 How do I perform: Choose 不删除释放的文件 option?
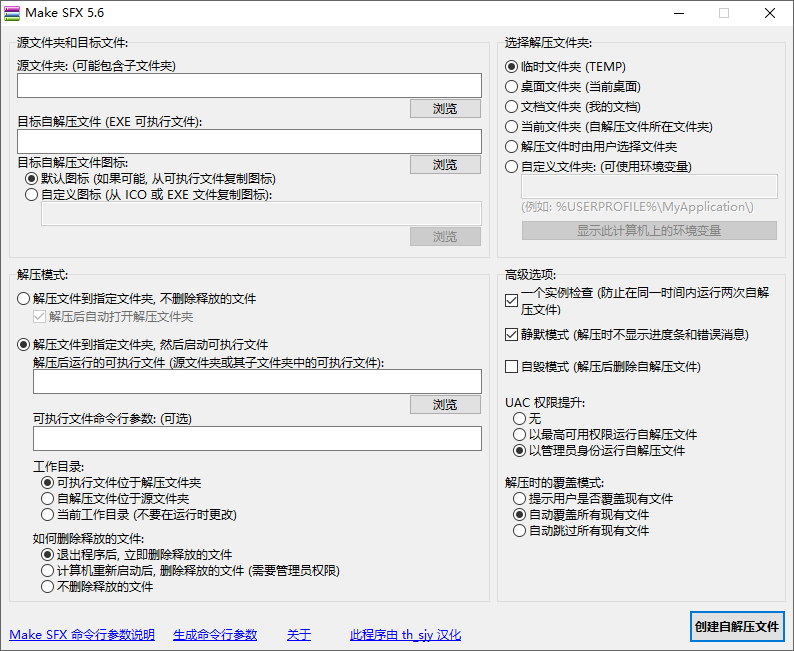click(x=47, y=587)
